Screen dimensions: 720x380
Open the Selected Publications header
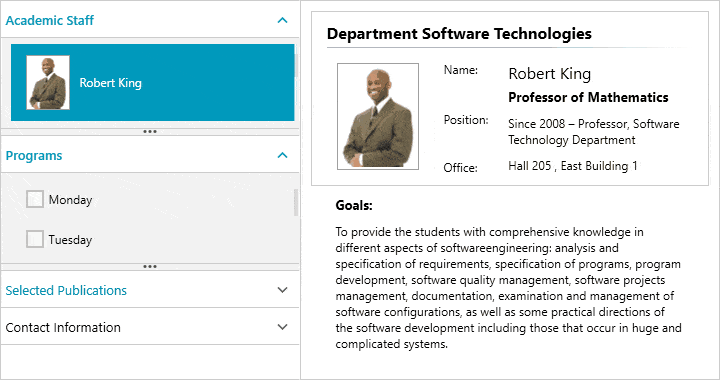(150, 290)
